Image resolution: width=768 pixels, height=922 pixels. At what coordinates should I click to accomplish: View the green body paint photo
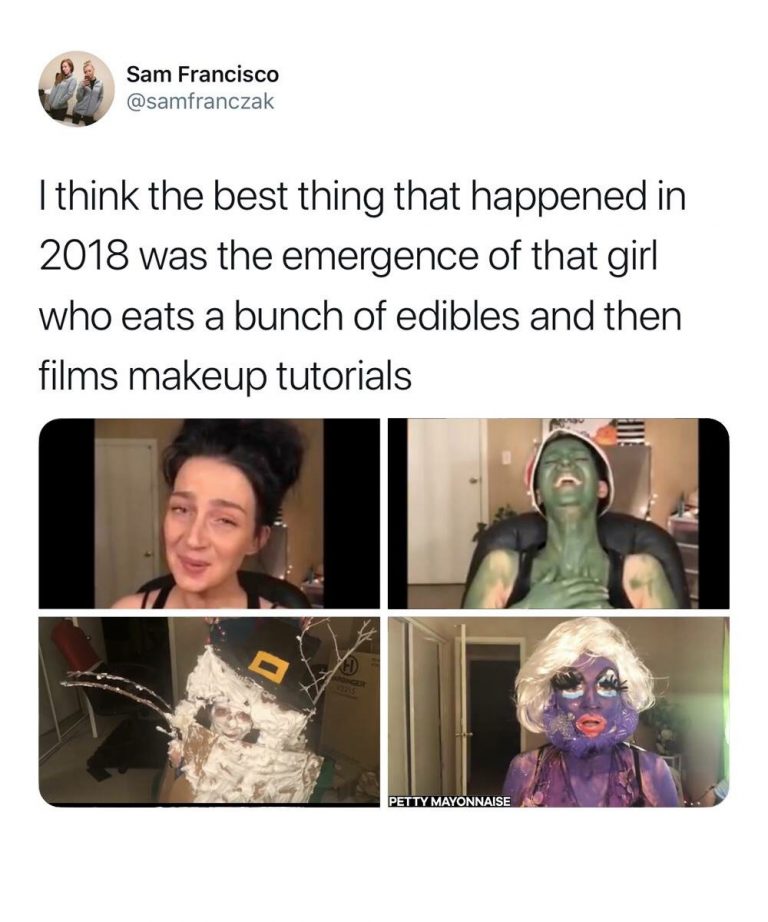tap(559, 513)
